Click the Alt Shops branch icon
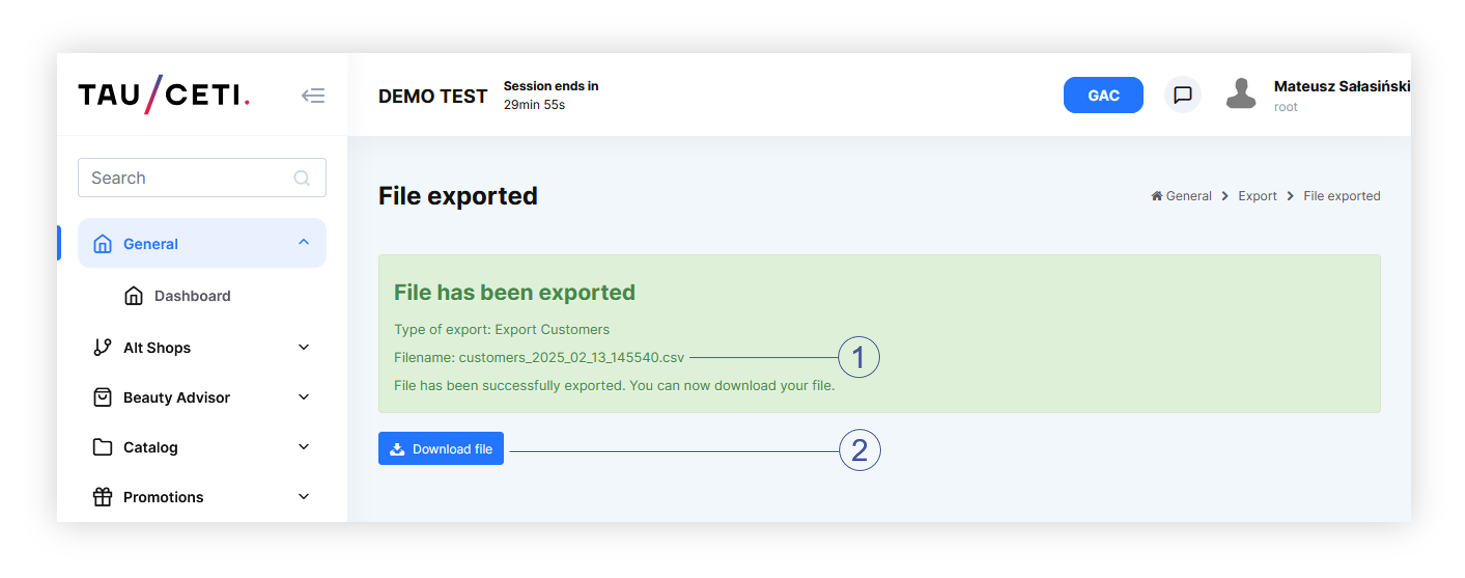Image resolution: width=1465 pixels, height=578 pixels. pyautogui.click(x=102, y=347)
